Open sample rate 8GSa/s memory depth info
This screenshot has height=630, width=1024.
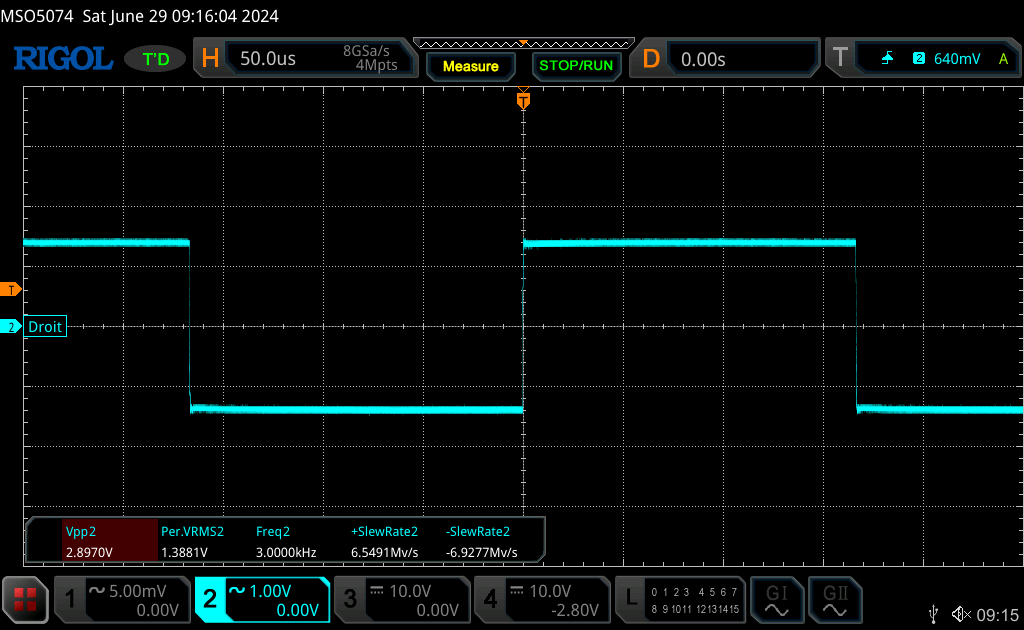tap(370, 58)
